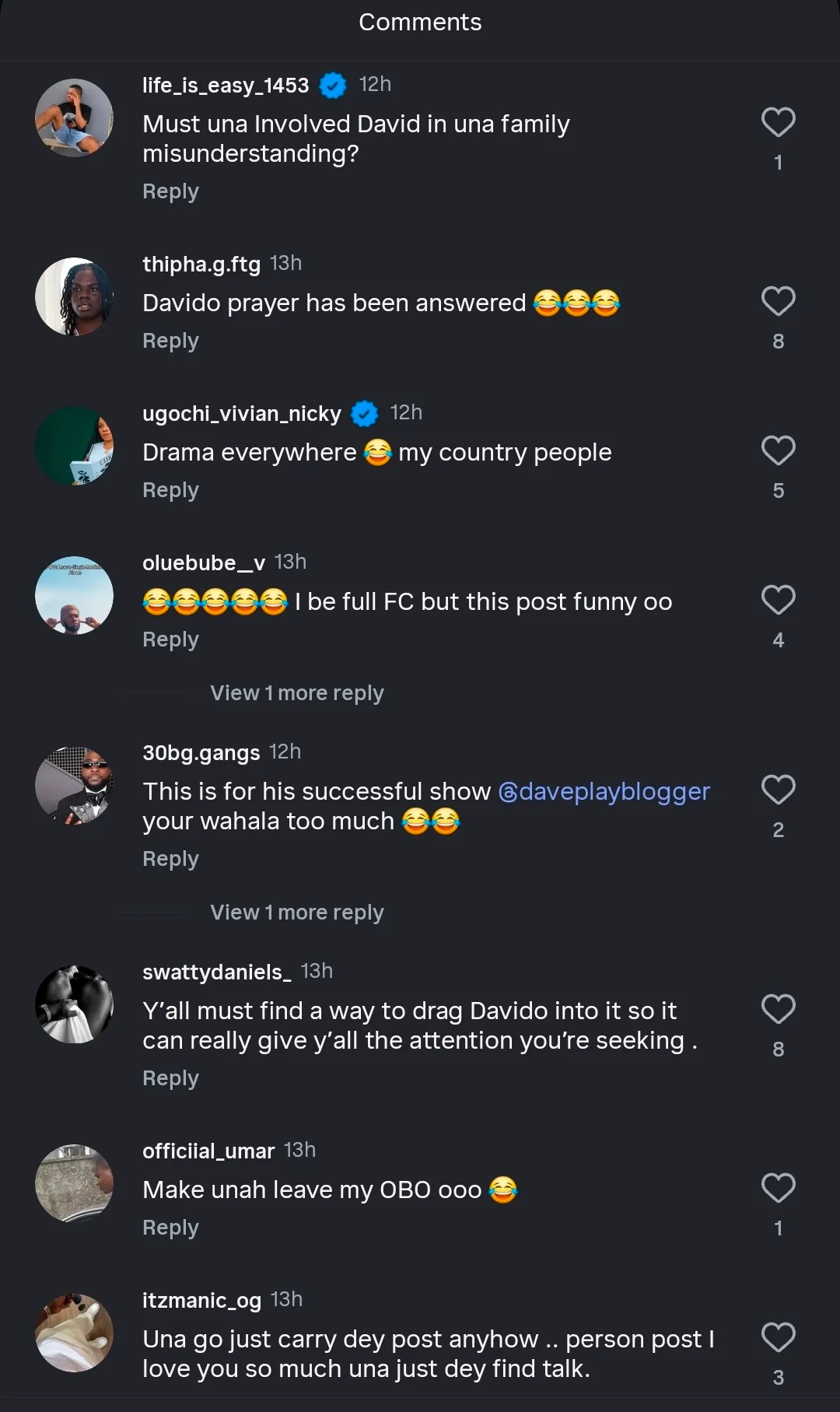Reply to life_is_easy_1453's comment
840x1412 pixels.
pyautogui.click(x=170, y=191)
